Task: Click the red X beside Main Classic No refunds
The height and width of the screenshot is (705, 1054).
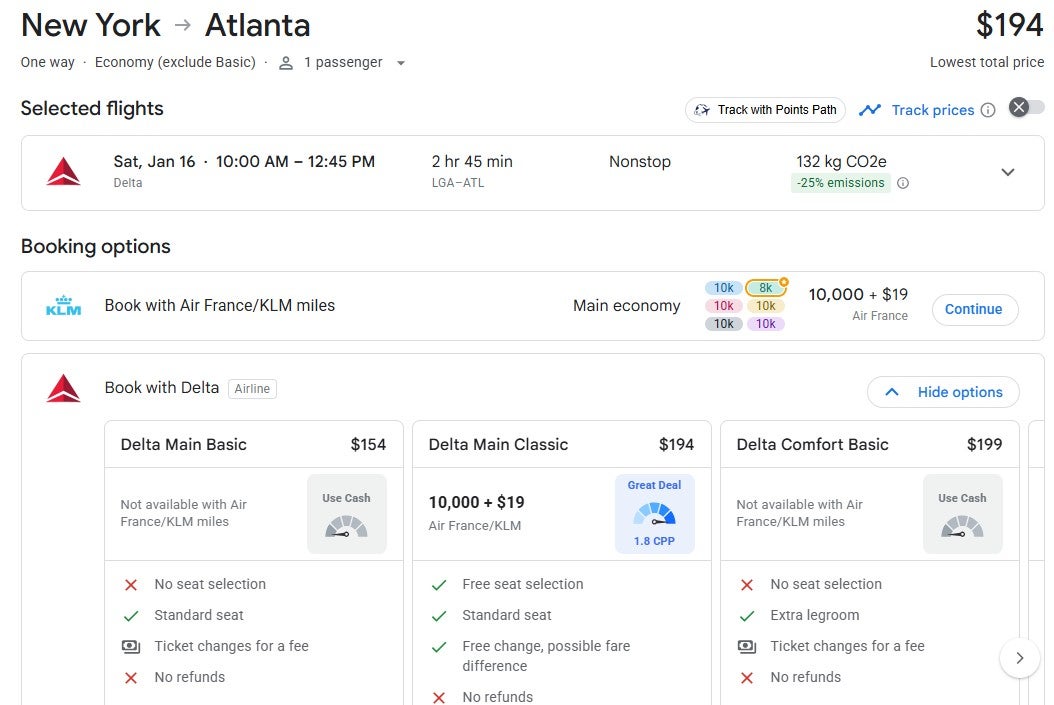Action: click(x=439, y=698)
